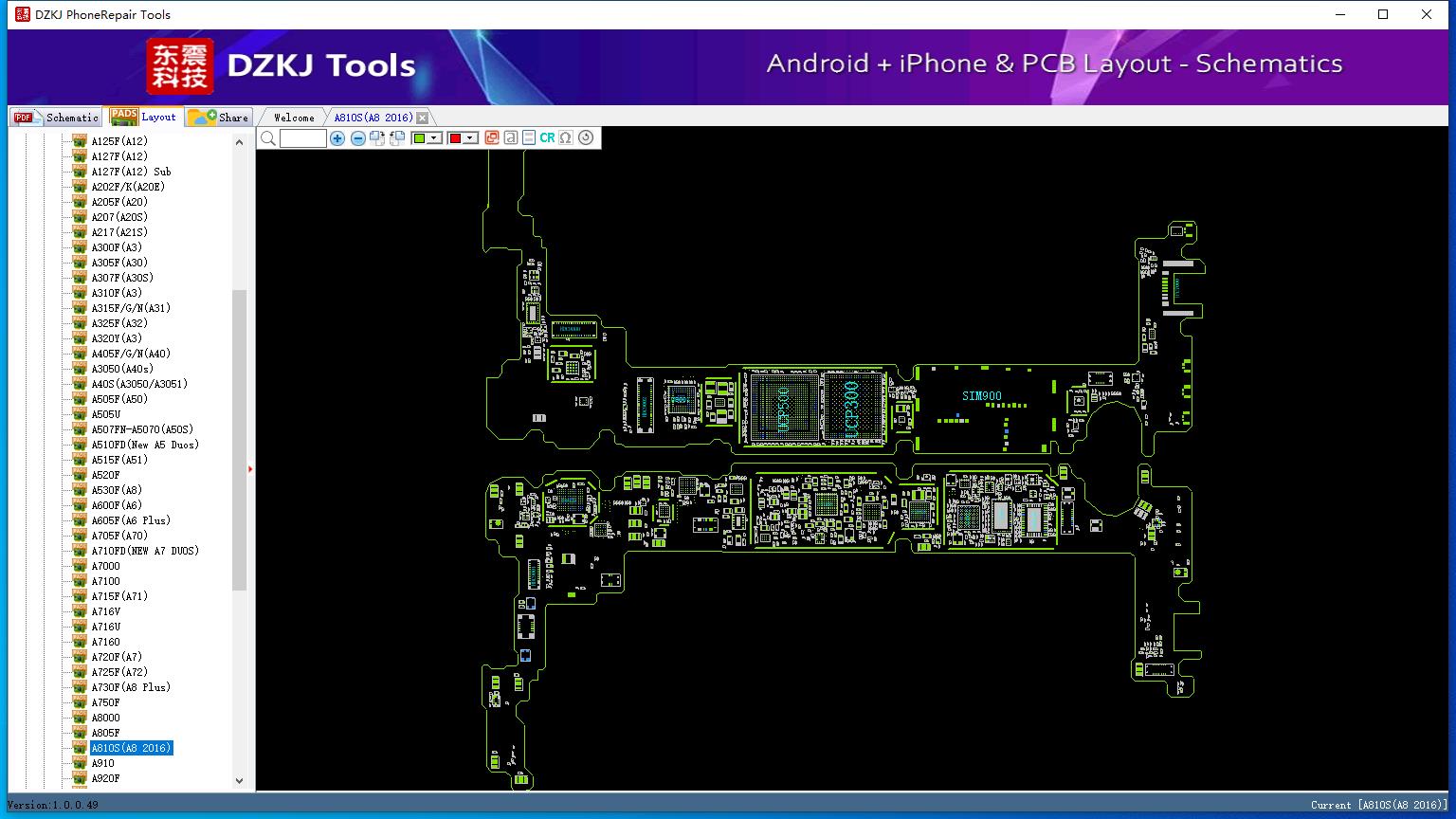
Task: Click tree scrollbar up arrow
Action: 239,142
